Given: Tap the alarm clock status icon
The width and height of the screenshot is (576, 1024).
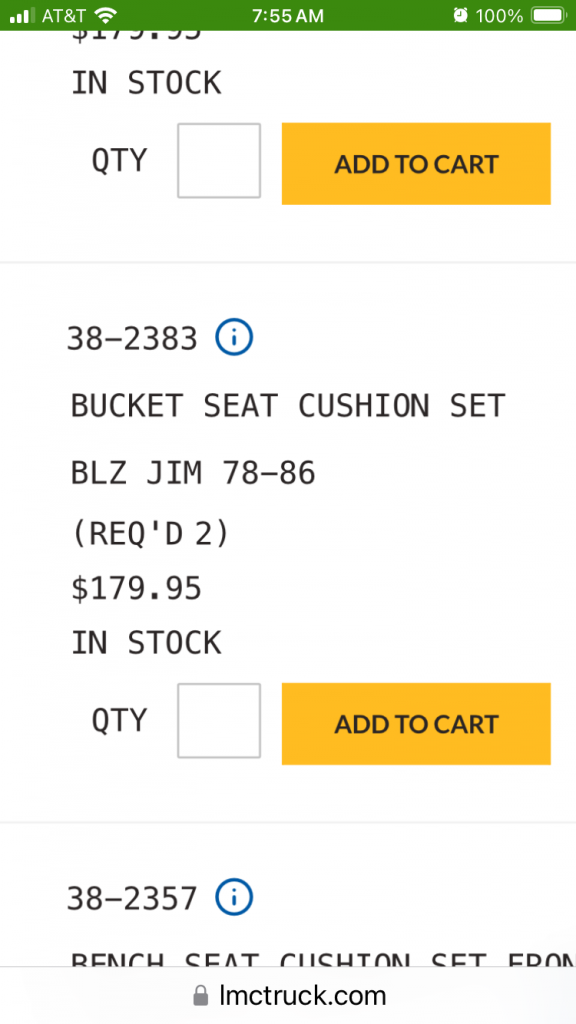Looking at the screenshot, I should [x=460, y=15].
